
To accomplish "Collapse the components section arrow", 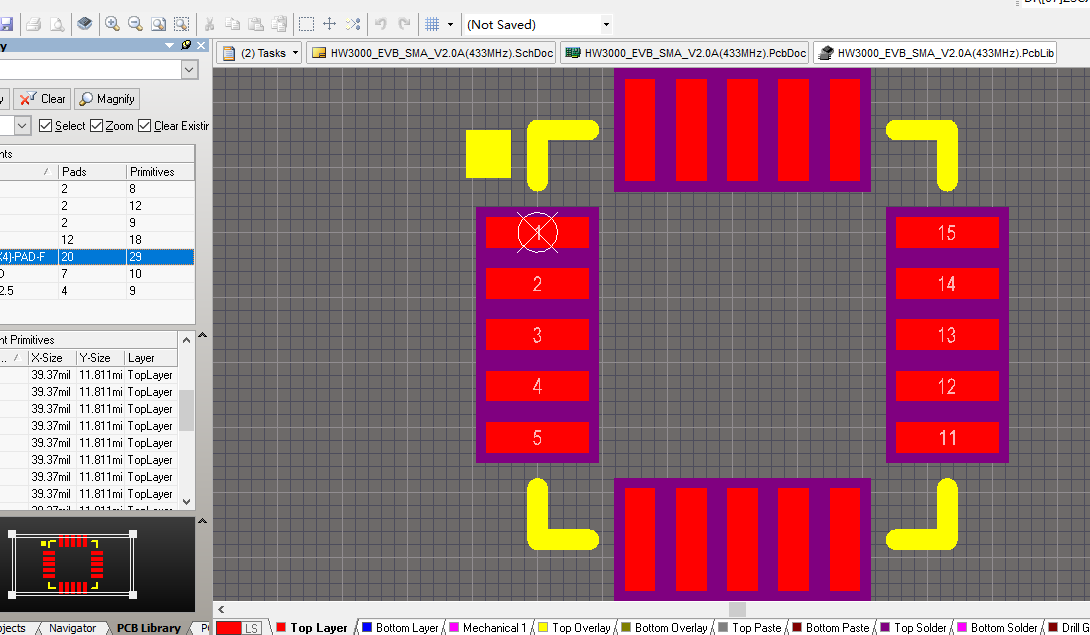I will [202, 335].
